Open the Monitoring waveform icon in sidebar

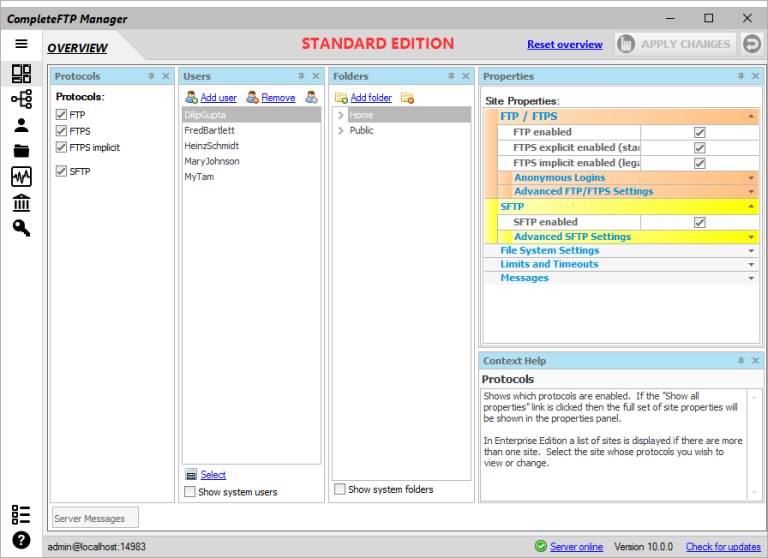pos(21,177)
